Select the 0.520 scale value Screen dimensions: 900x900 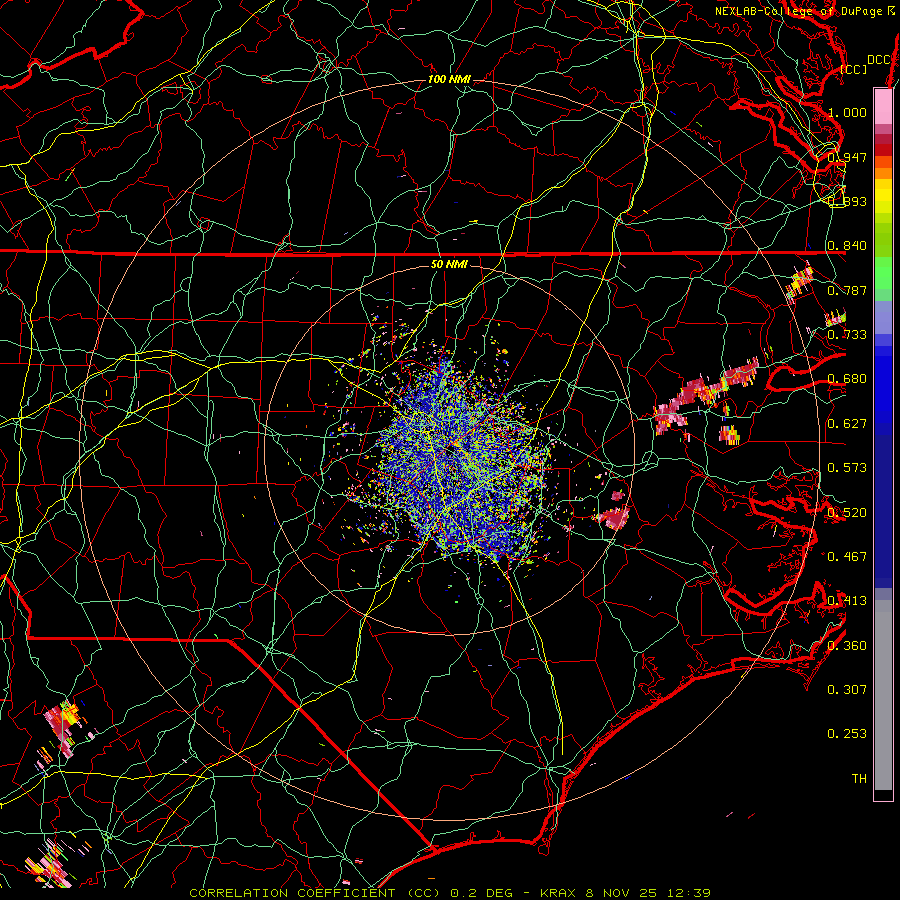pyautogui.click(x=847, y=513)
